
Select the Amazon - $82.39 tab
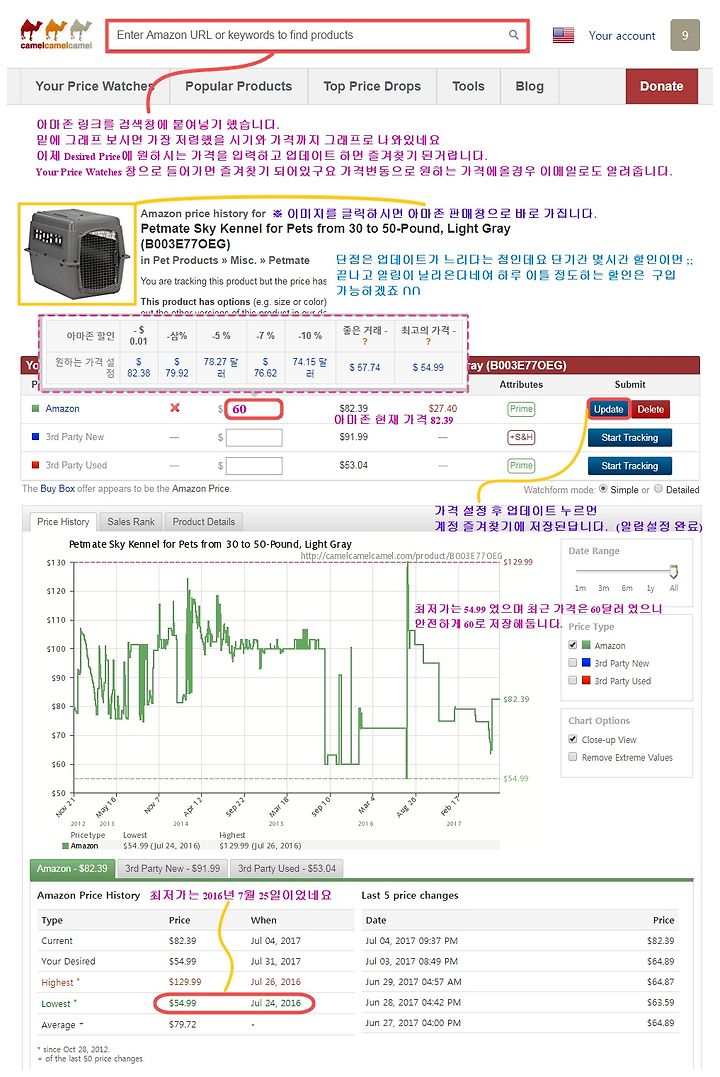pos(72,868)
